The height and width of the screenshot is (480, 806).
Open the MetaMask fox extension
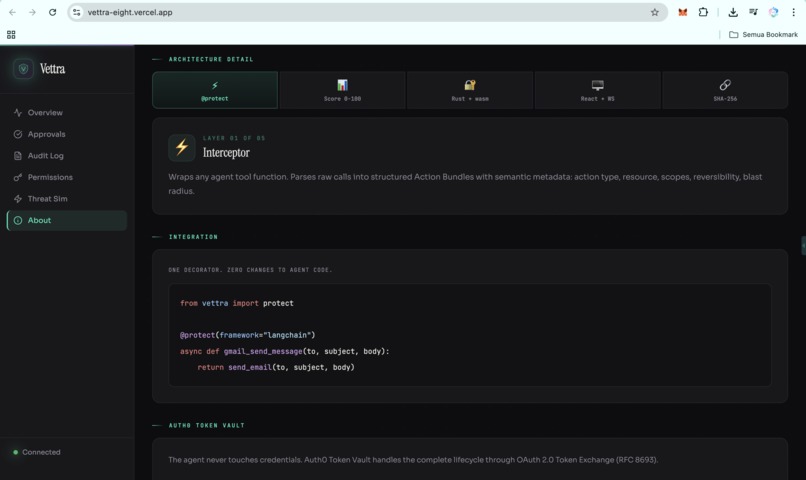683,12
